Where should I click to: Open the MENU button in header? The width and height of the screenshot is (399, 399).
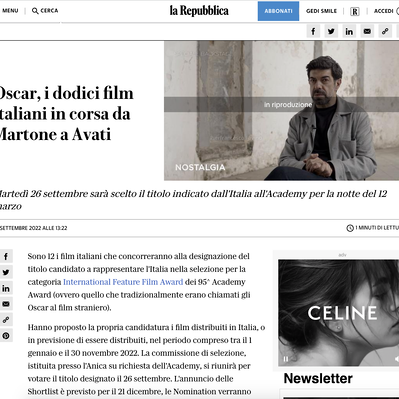tap(10, 11)
